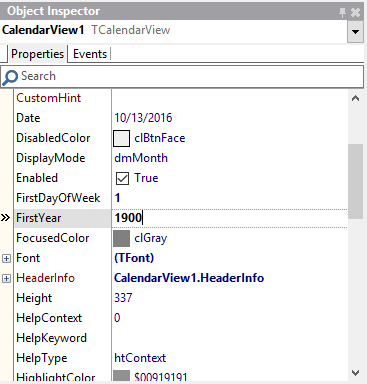
Task: Select the HelpType property name
Action: pos(42,358)
